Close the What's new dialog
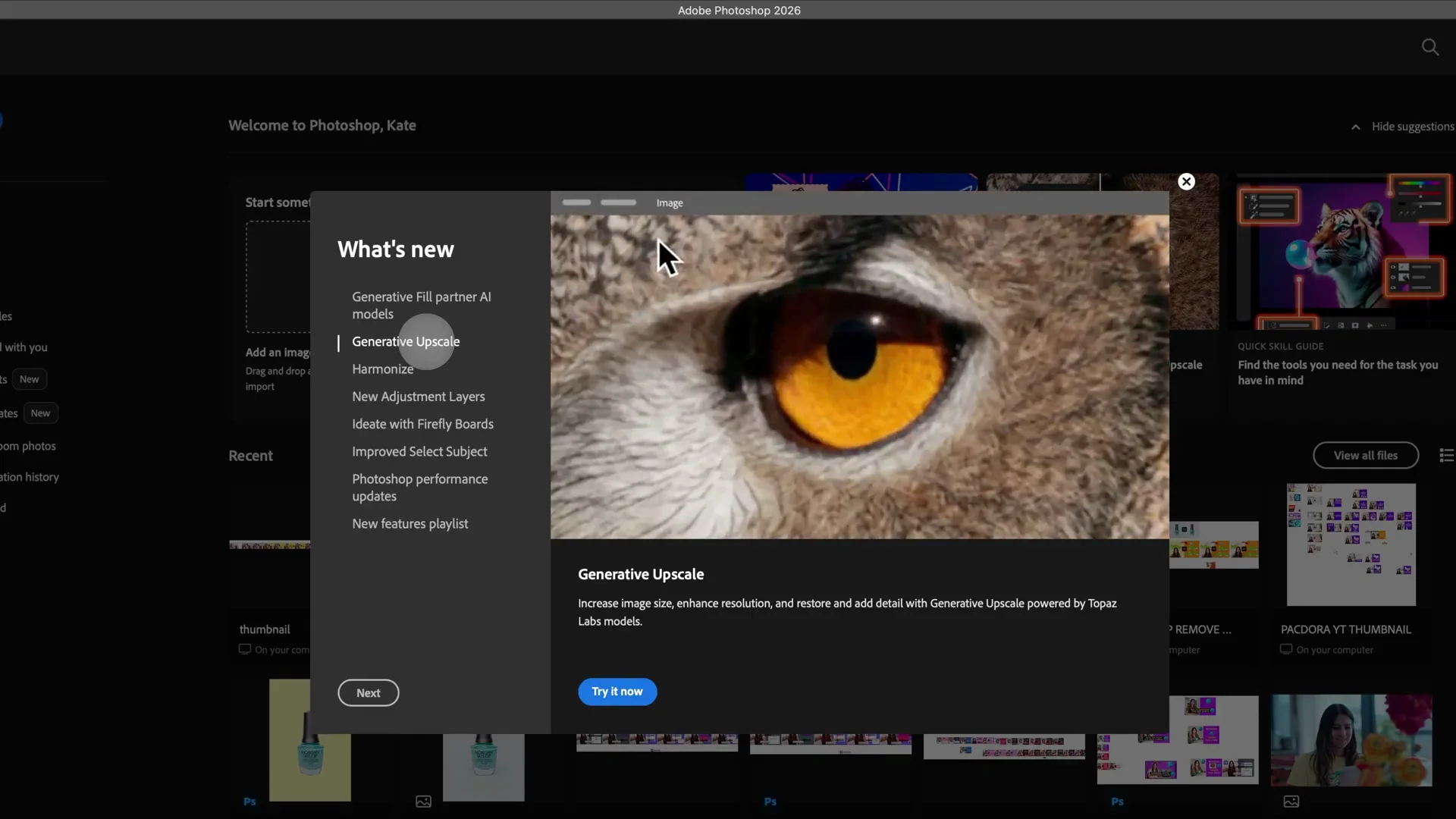 [x=1185, y=181]
